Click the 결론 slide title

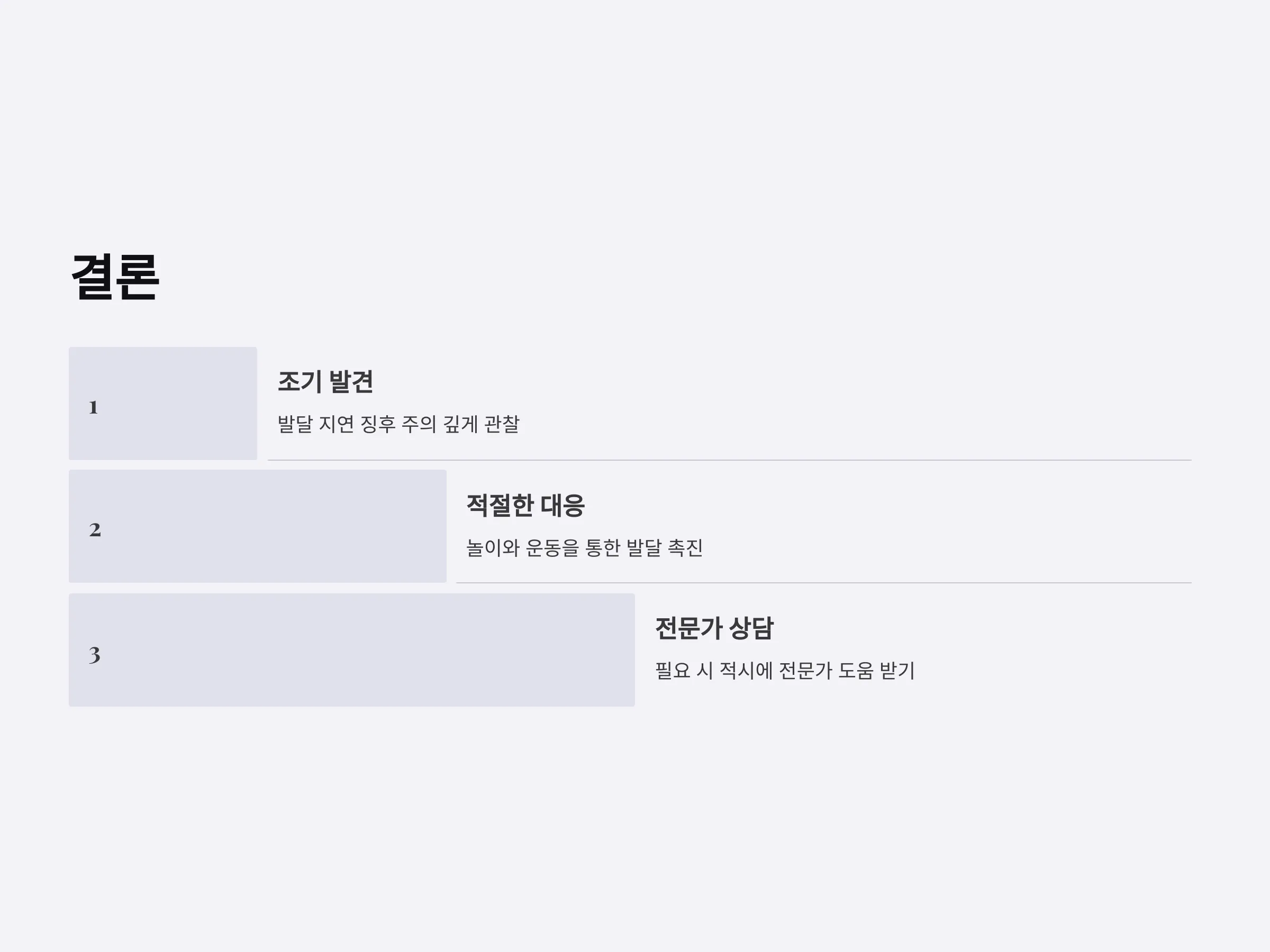click(x=115, y=277)
